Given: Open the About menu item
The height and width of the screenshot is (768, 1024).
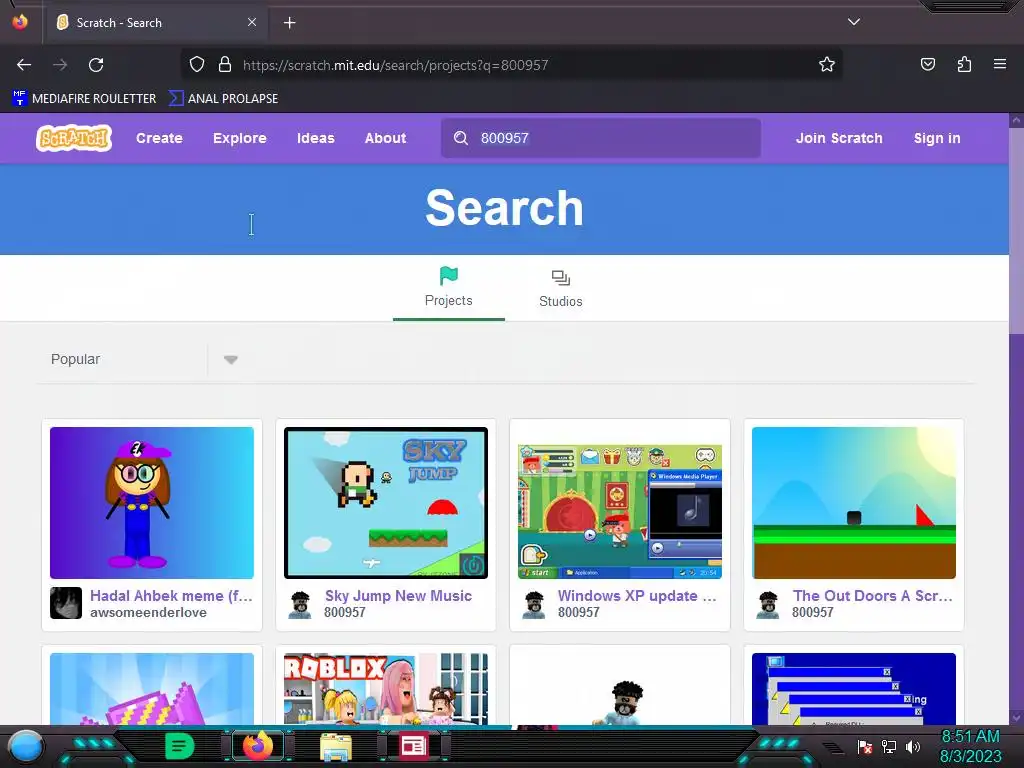Looking at the screenshot, I should tap(385, 138).
